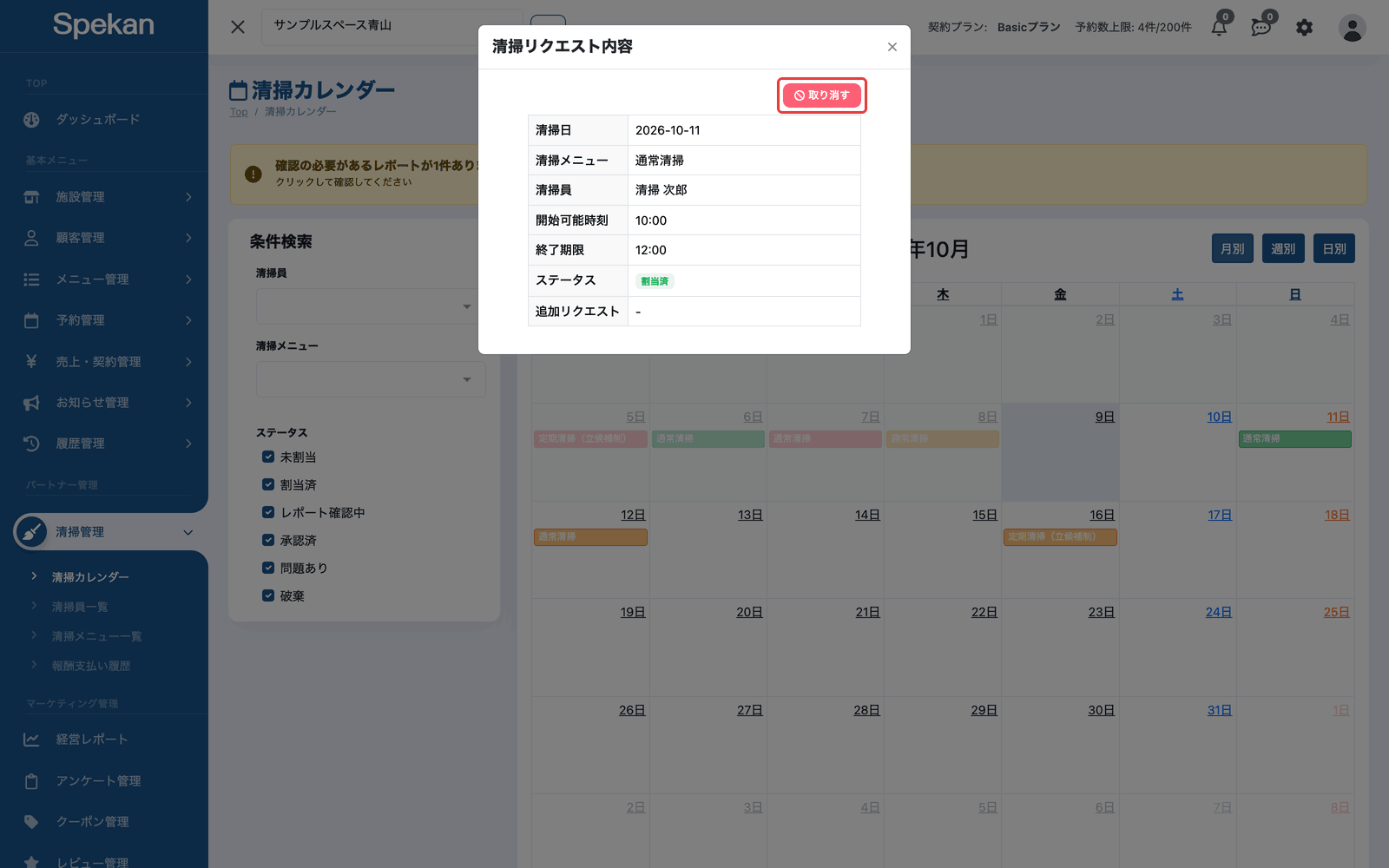Open 報酬支払い履歴 submenu item
Screen dimensions: 1389x868
91,666
